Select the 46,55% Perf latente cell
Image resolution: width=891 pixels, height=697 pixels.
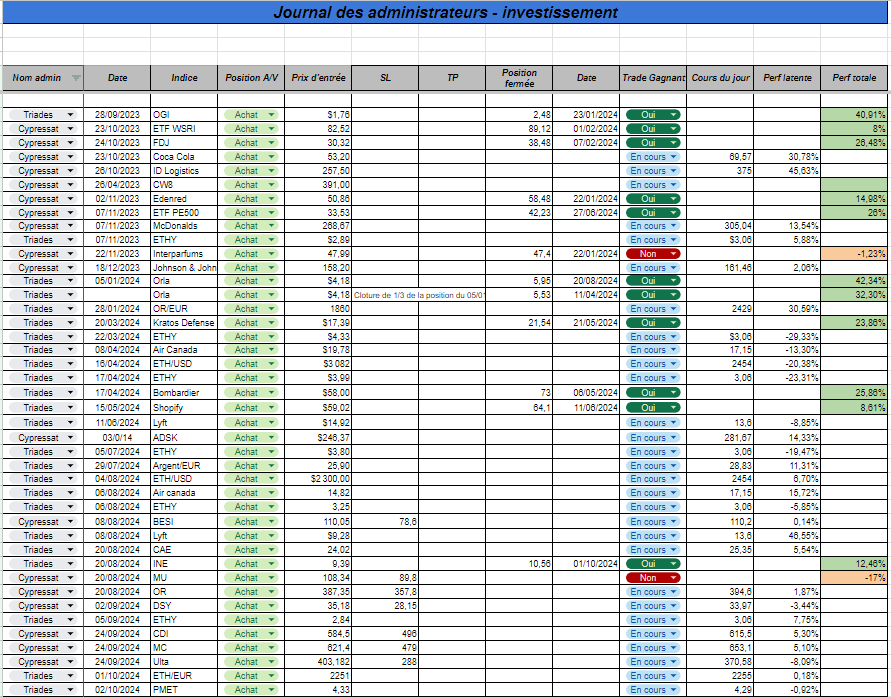[788, 536]
